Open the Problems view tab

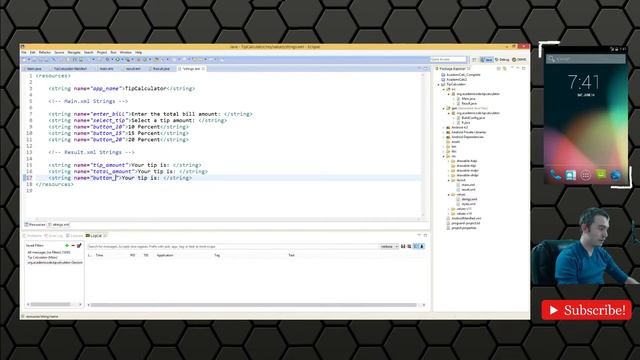click(33, 236)
